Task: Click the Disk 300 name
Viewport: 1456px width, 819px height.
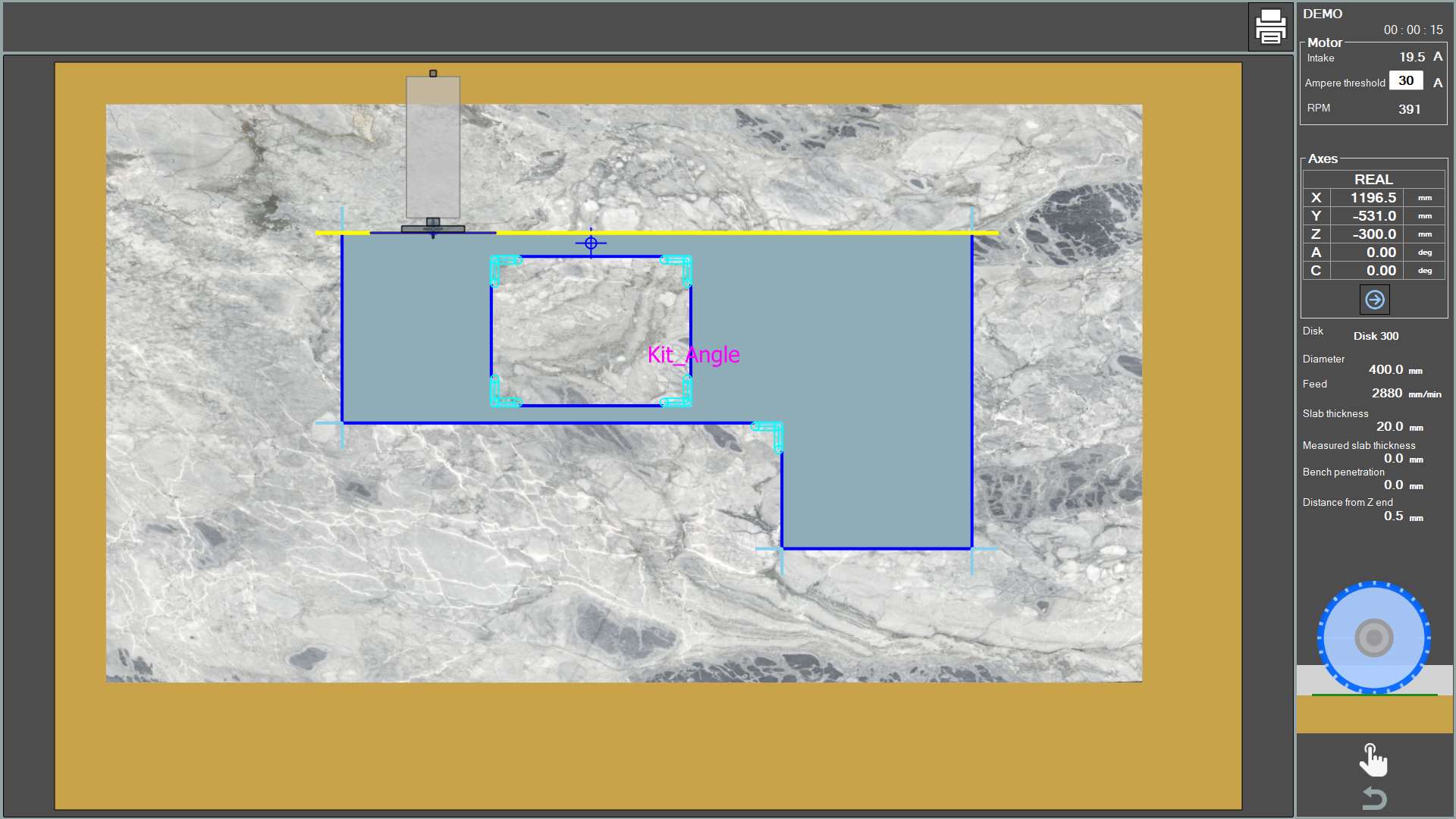Action: (x=1376, y=336)
